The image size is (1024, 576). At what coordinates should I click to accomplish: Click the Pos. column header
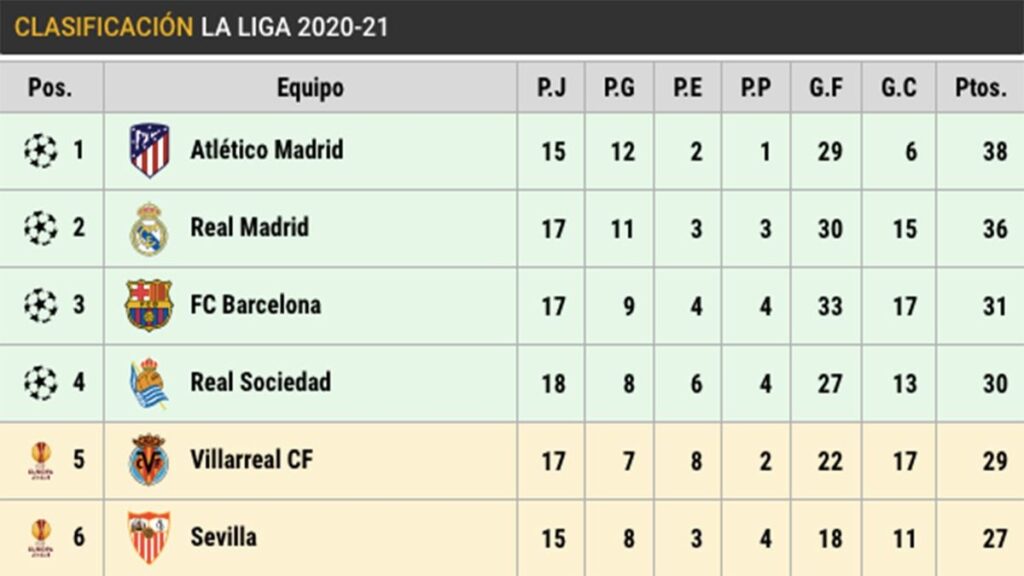50,88
